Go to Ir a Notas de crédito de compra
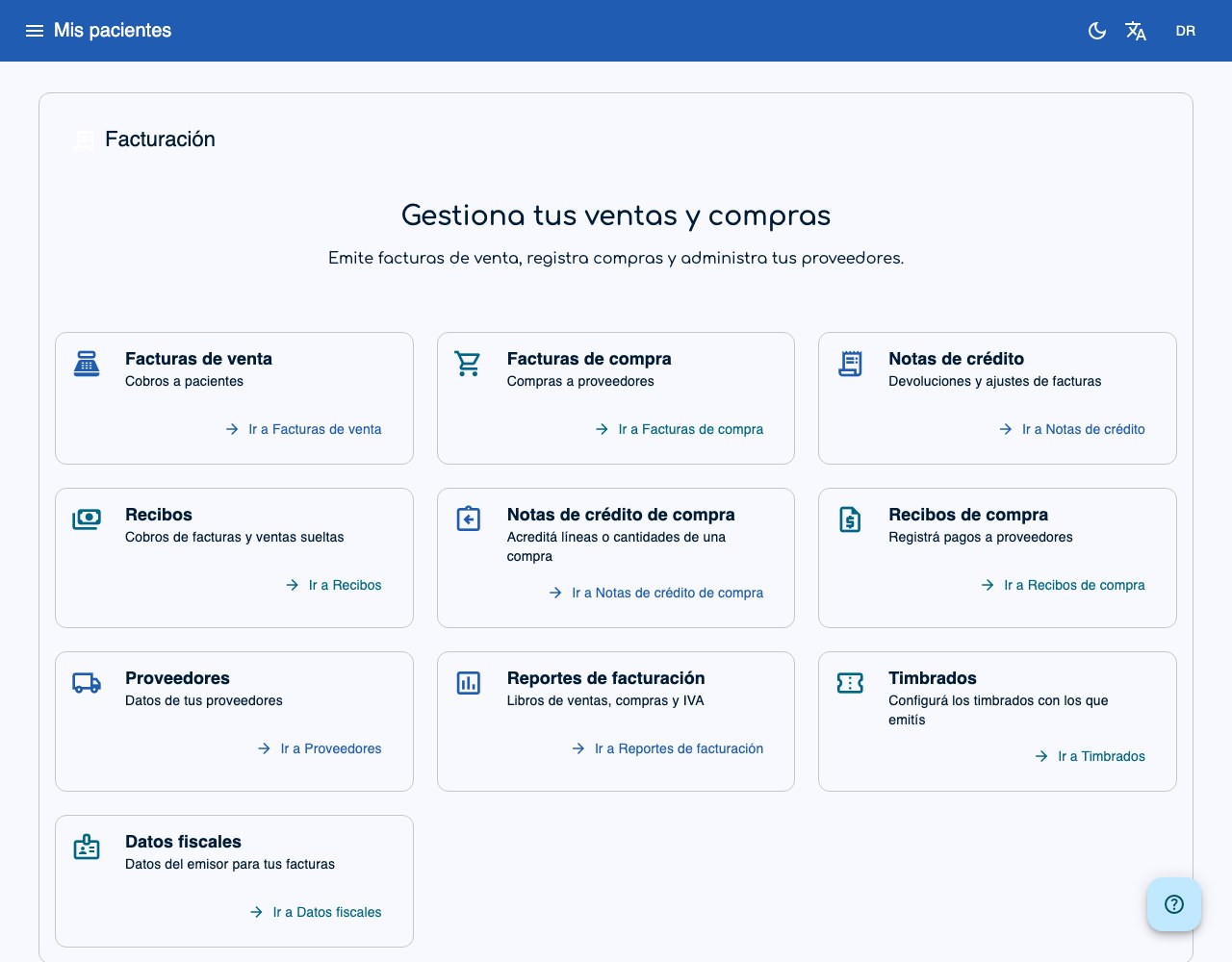 (x=655, y=593)
